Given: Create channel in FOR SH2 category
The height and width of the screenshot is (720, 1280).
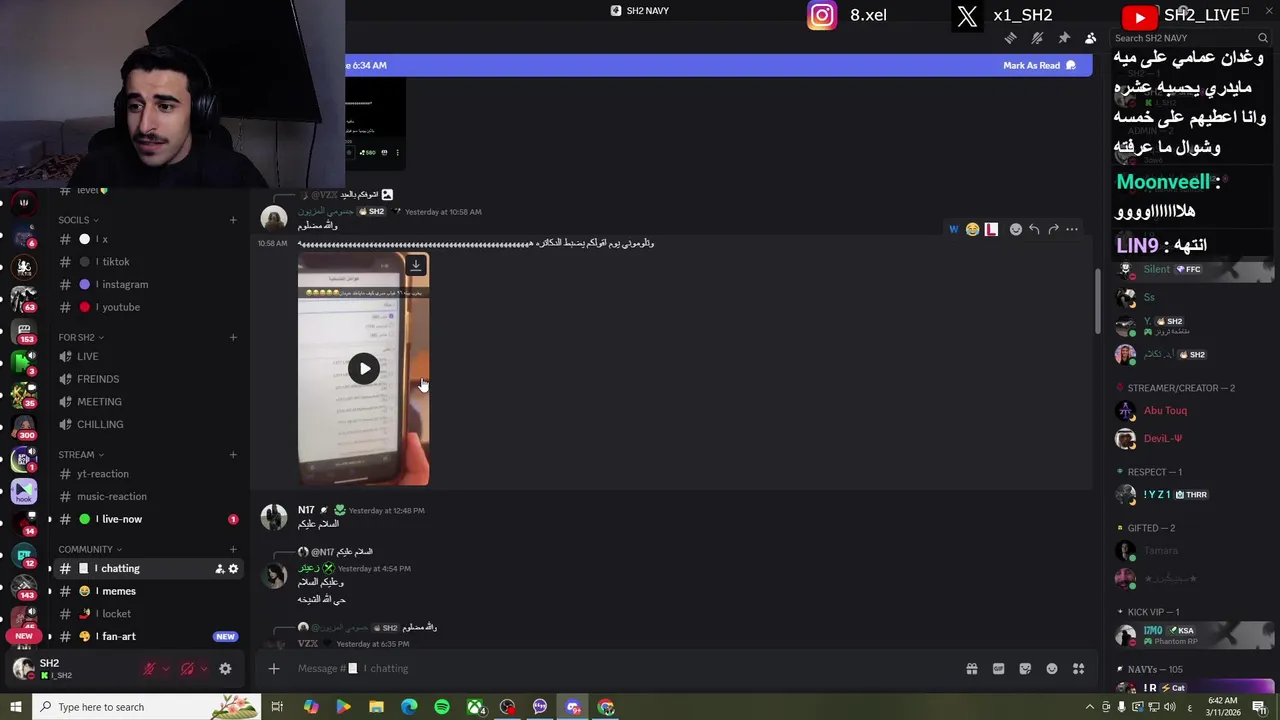Looking at the screenshot, I should [233, 337].
